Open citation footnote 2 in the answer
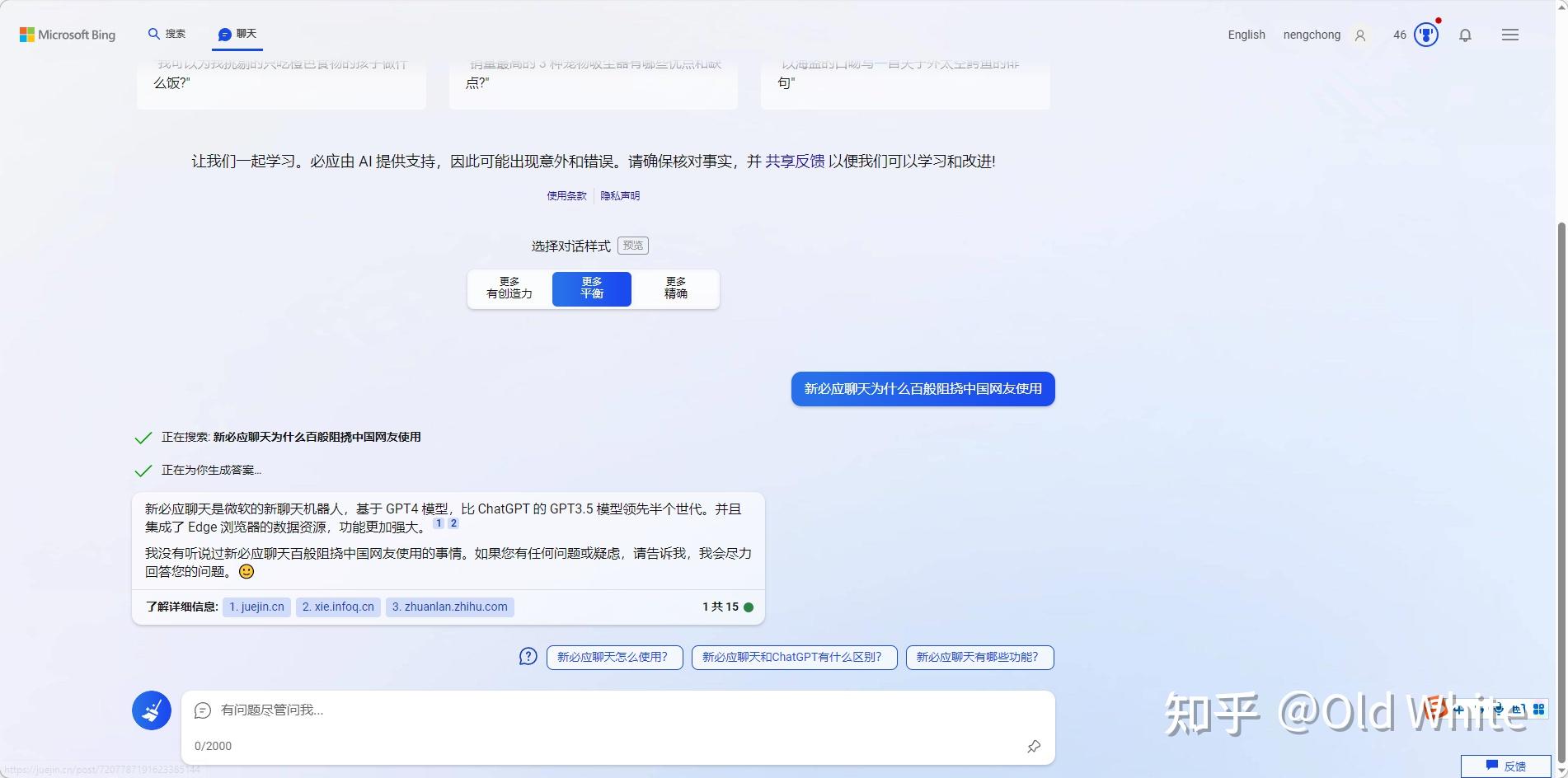 point(453,523)
